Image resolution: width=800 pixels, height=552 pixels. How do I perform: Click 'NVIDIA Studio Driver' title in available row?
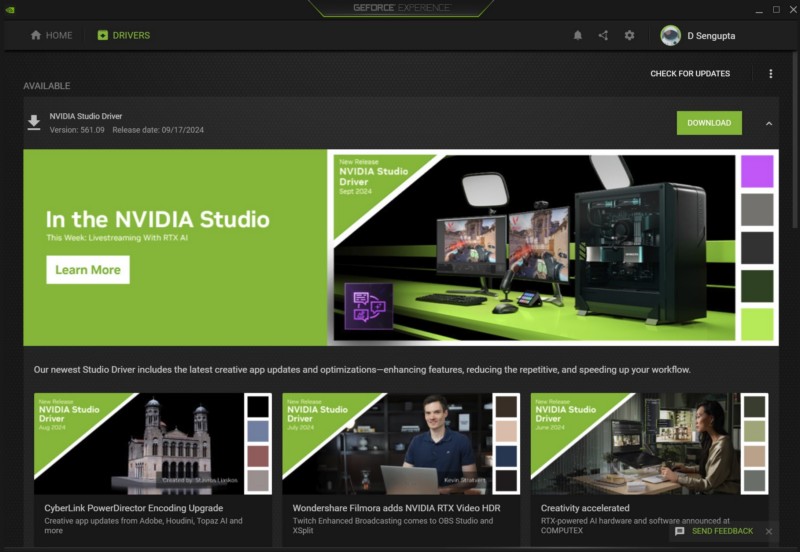(86, 116)
